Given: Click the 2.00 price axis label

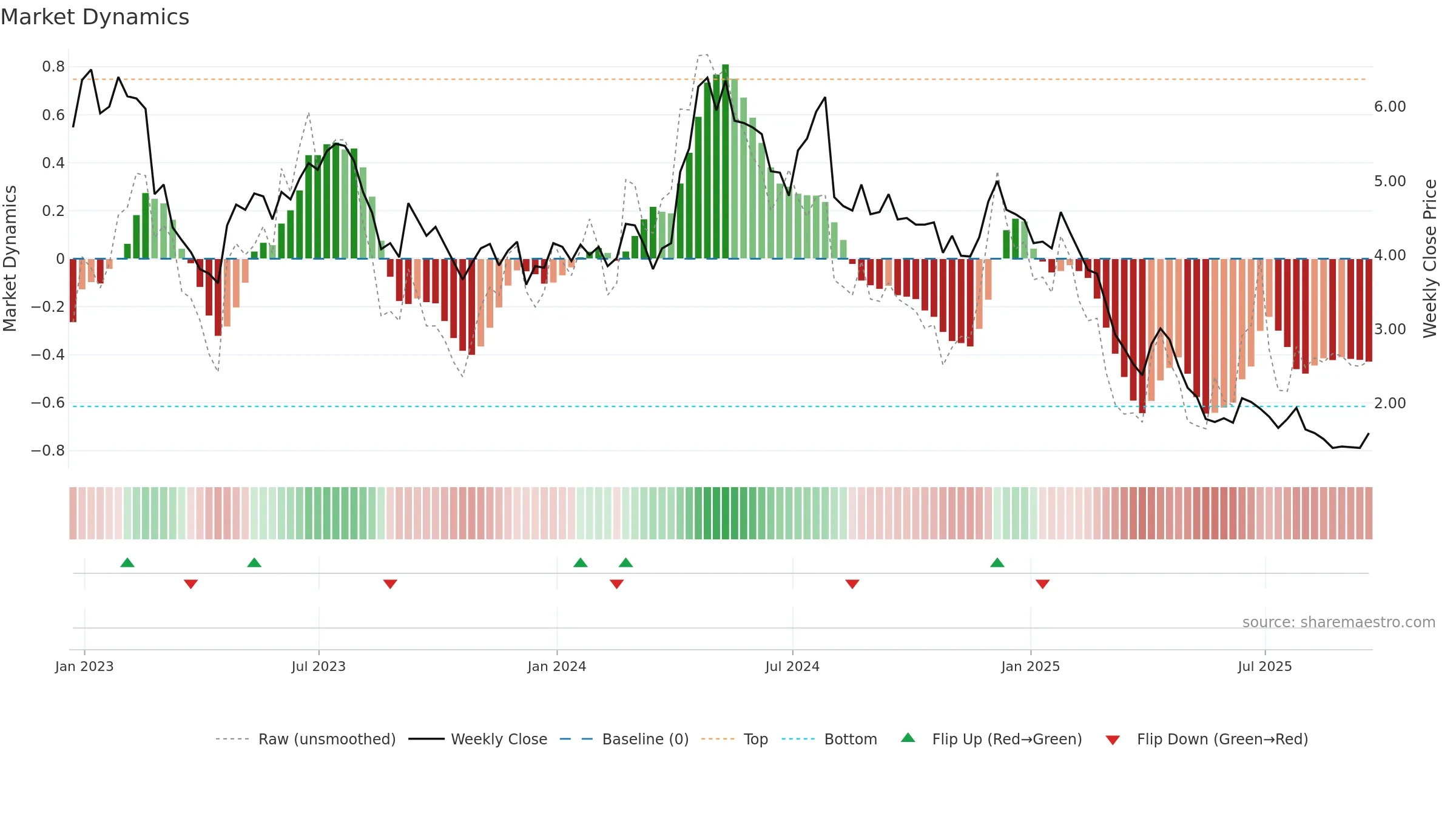Looking at the screenshot, I should click(x=1390, y=403).
